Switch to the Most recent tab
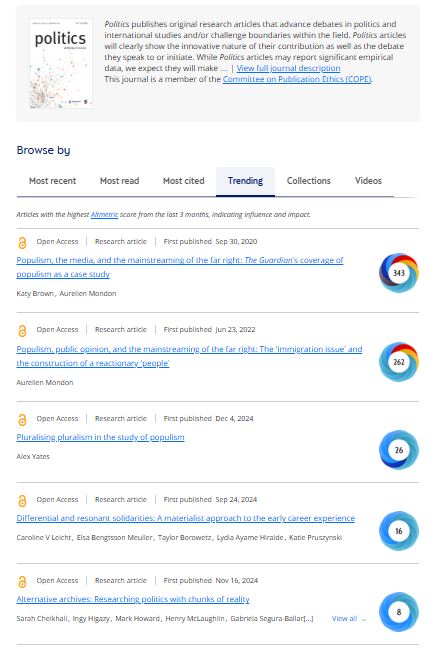This screenshot has height=663, width=435. tap(52, 181)
